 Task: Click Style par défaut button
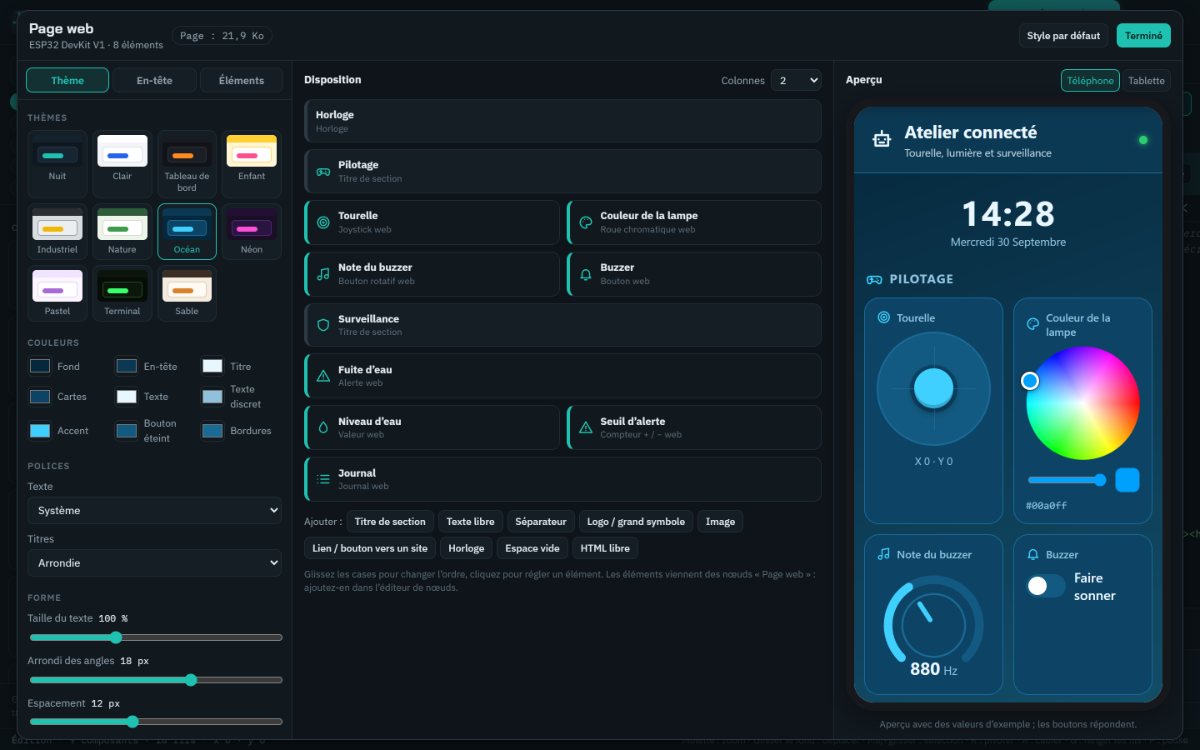1064,36
